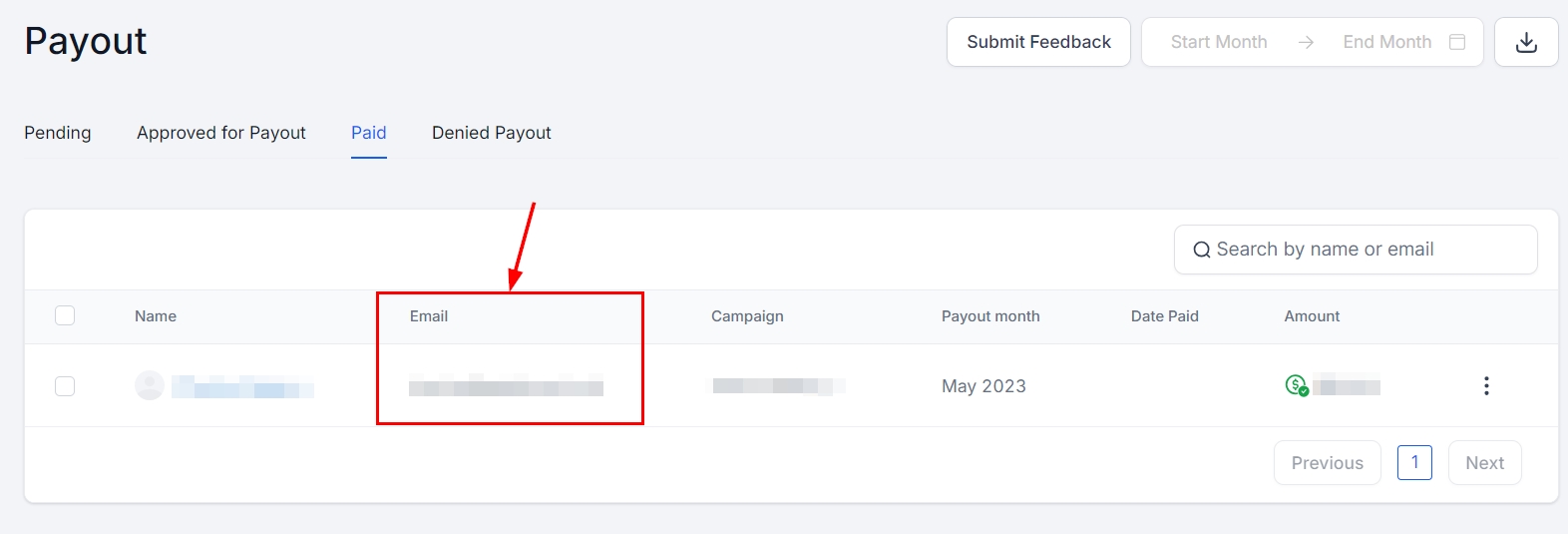Switch to the Pending tab
Screen dimensions: 1568x534
[x=58, y=133]
